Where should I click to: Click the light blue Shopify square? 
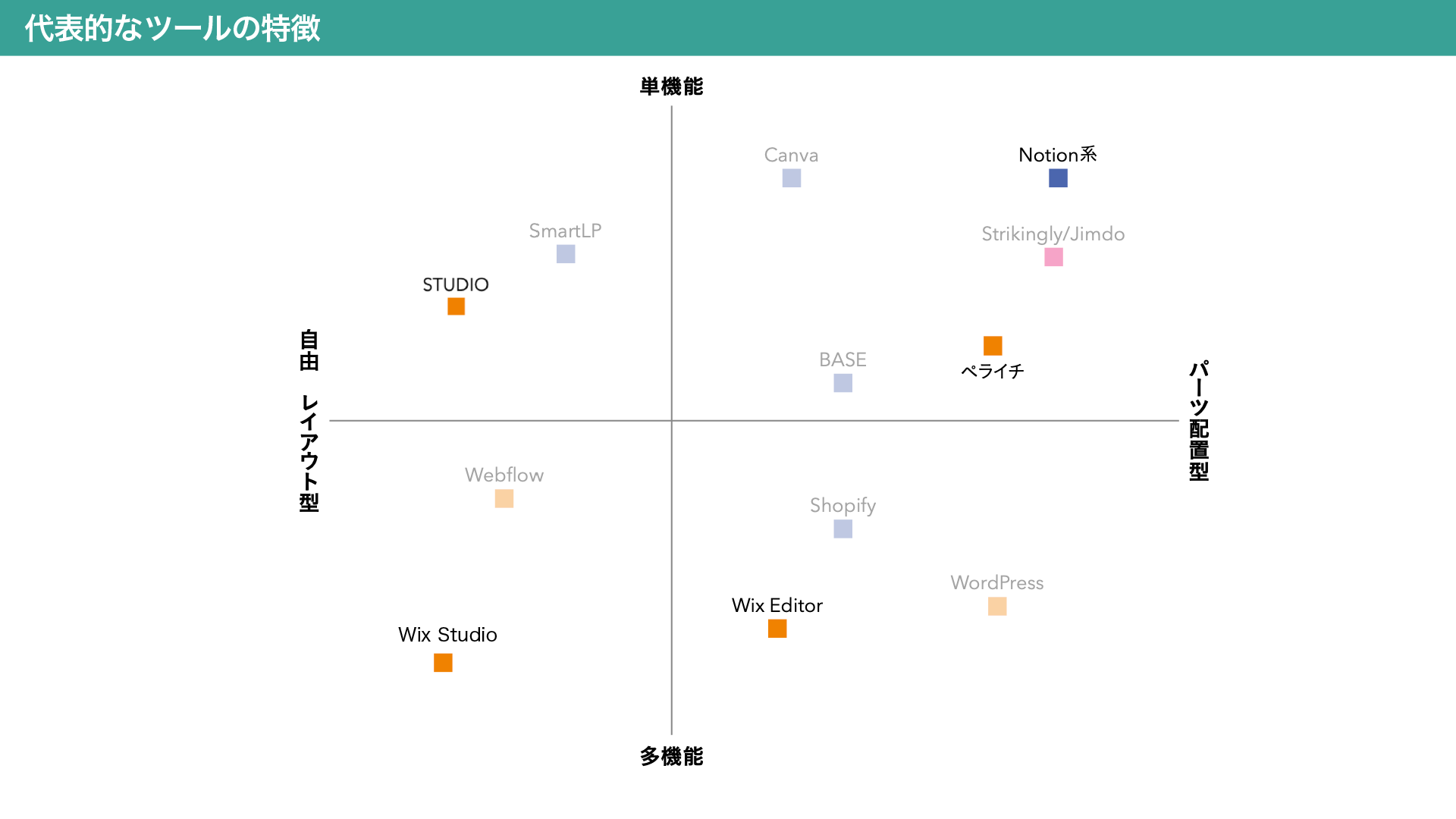point(843,529)
